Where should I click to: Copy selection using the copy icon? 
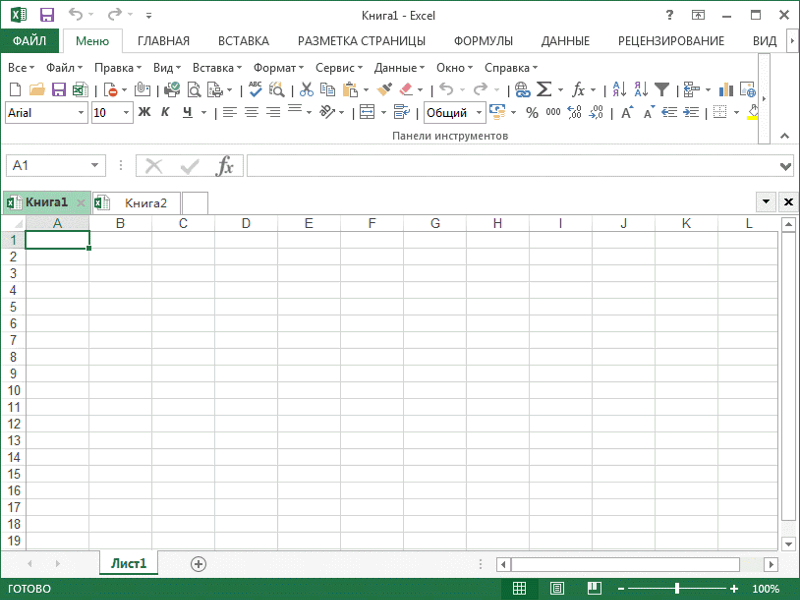click(327, 90)
